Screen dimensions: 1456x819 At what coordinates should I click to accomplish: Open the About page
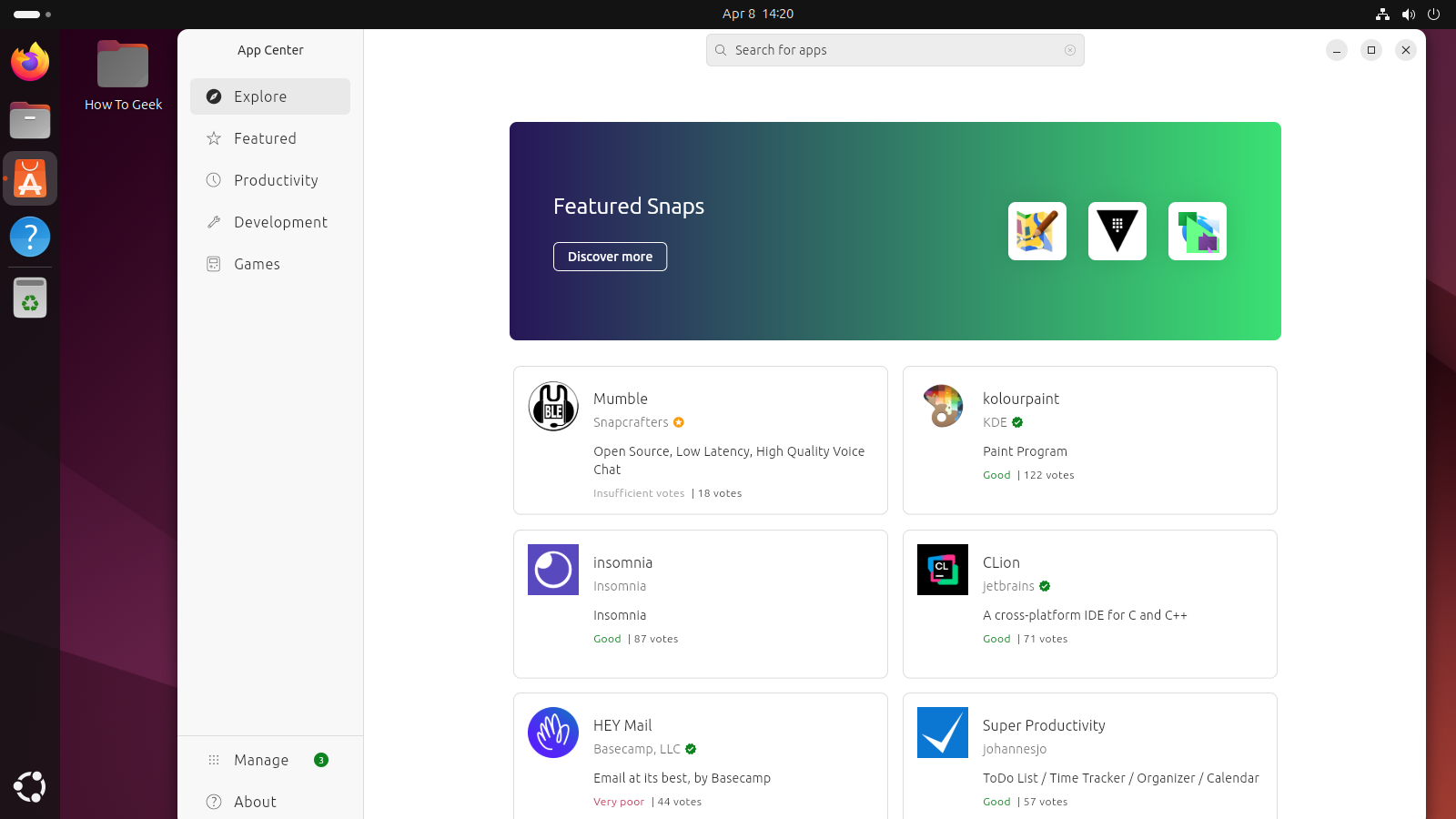pos(270,802)
